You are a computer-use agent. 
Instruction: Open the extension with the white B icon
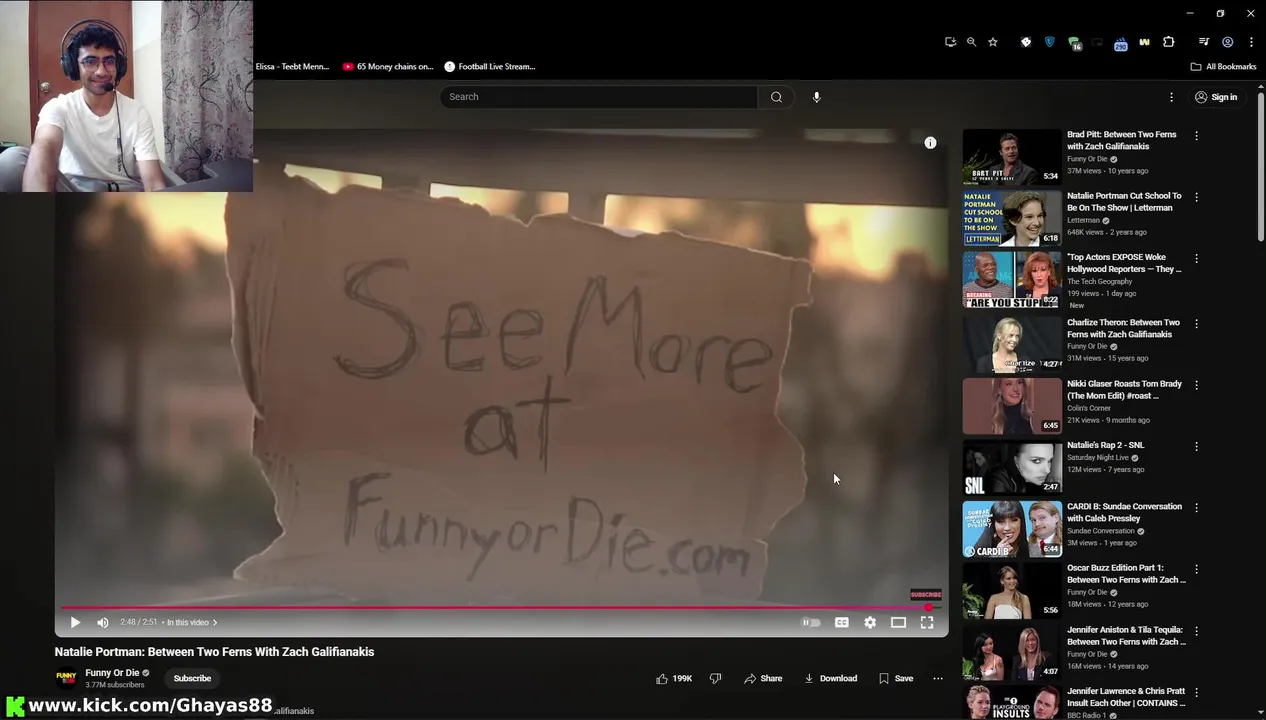(1026, 42)
